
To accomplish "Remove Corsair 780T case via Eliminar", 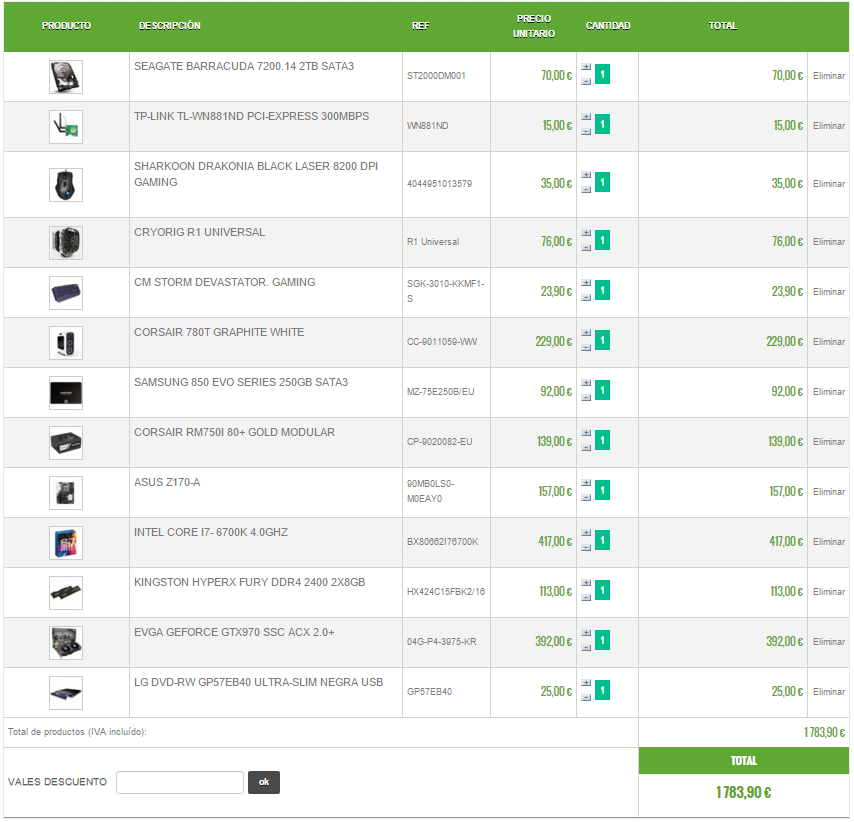I will click(829, 342).
